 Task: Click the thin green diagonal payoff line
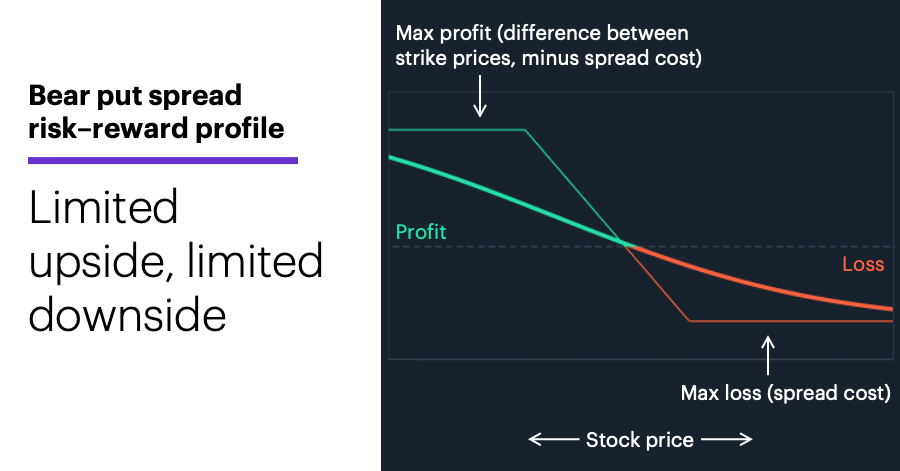574,186
